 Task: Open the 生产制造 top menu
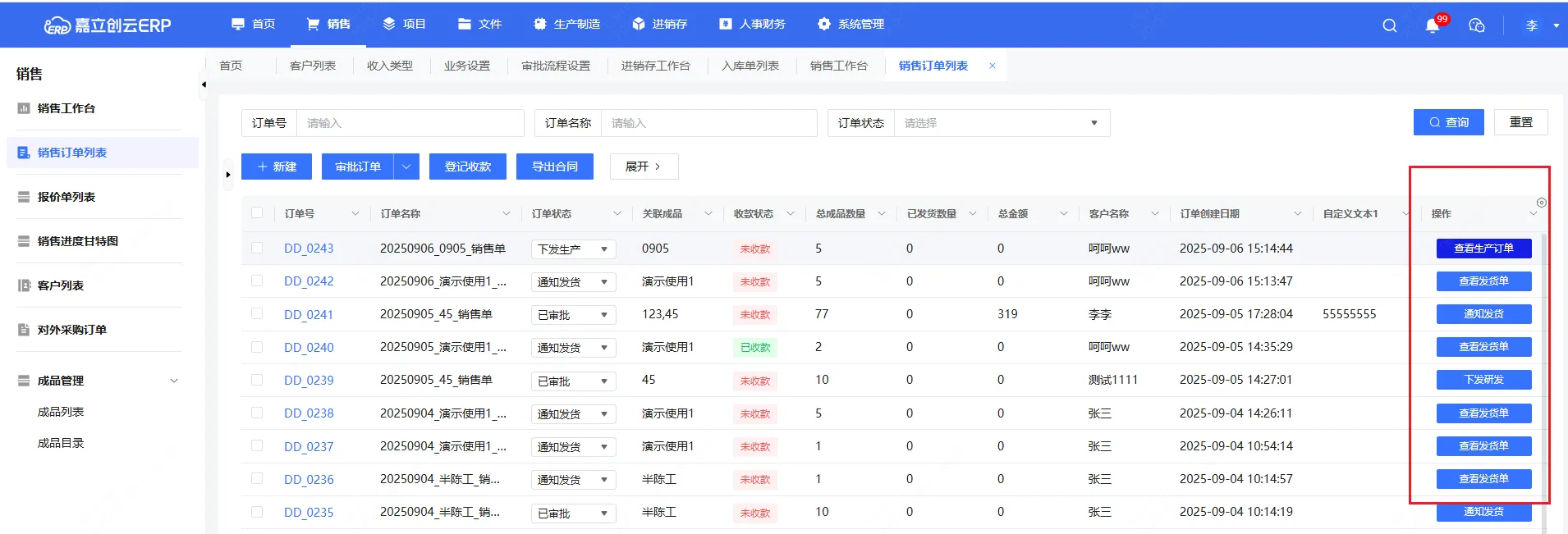pyautogui.click(x=567, y=25)
